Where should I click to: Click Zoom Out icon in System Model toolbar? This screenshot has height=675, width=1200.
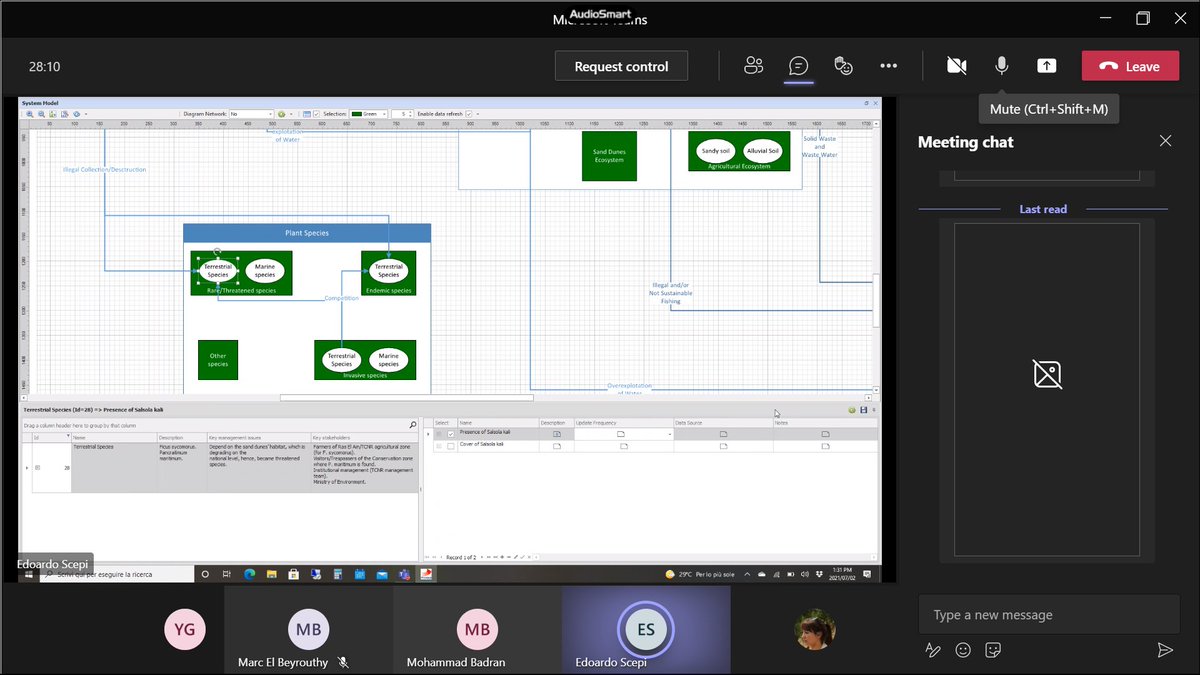[x=41, y=114]
